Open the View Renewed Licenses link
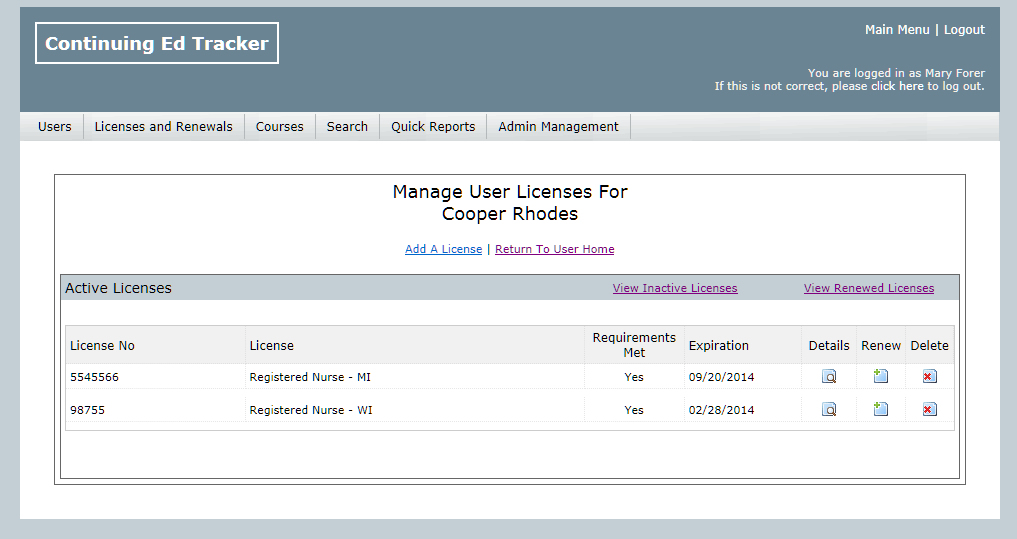This screenshot has width=1017, height=539. click(868, 288)
